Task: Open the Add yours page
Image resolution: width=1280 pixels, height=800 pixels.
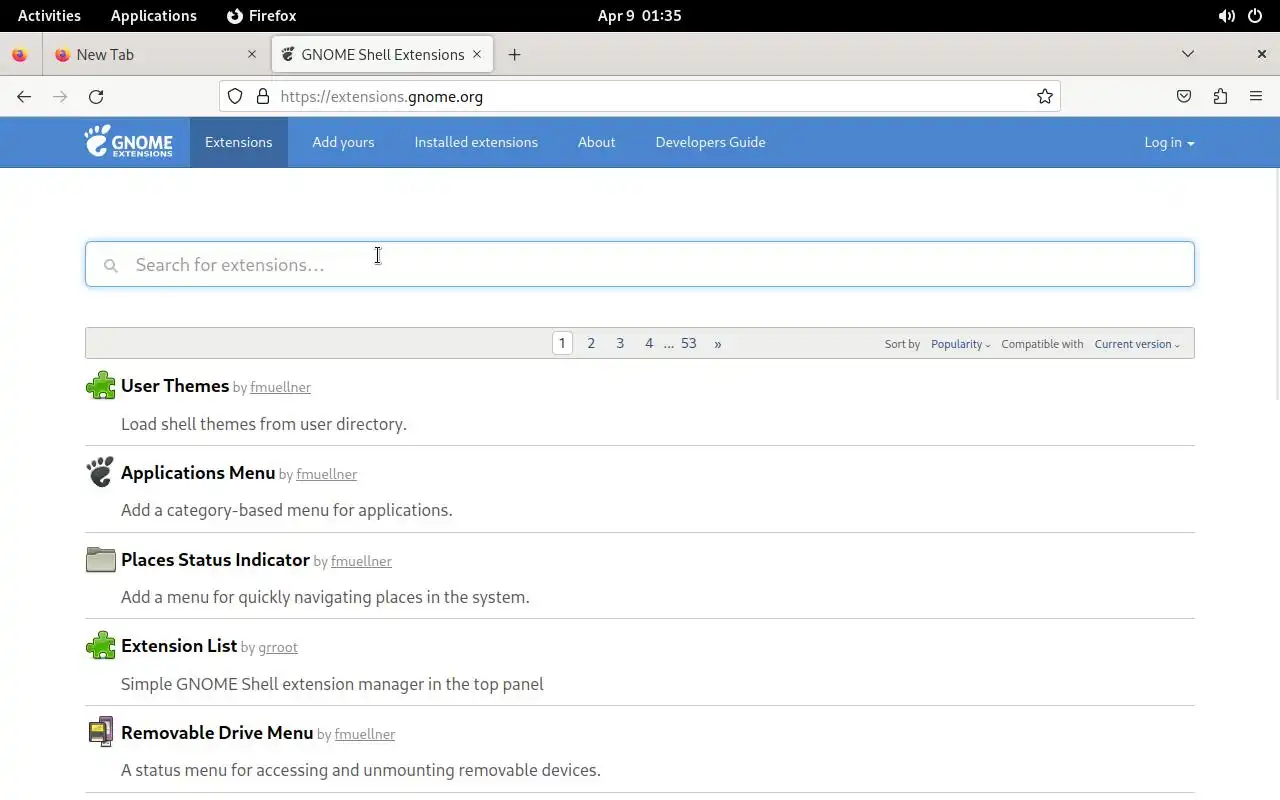Action: [x=343, y=142]
